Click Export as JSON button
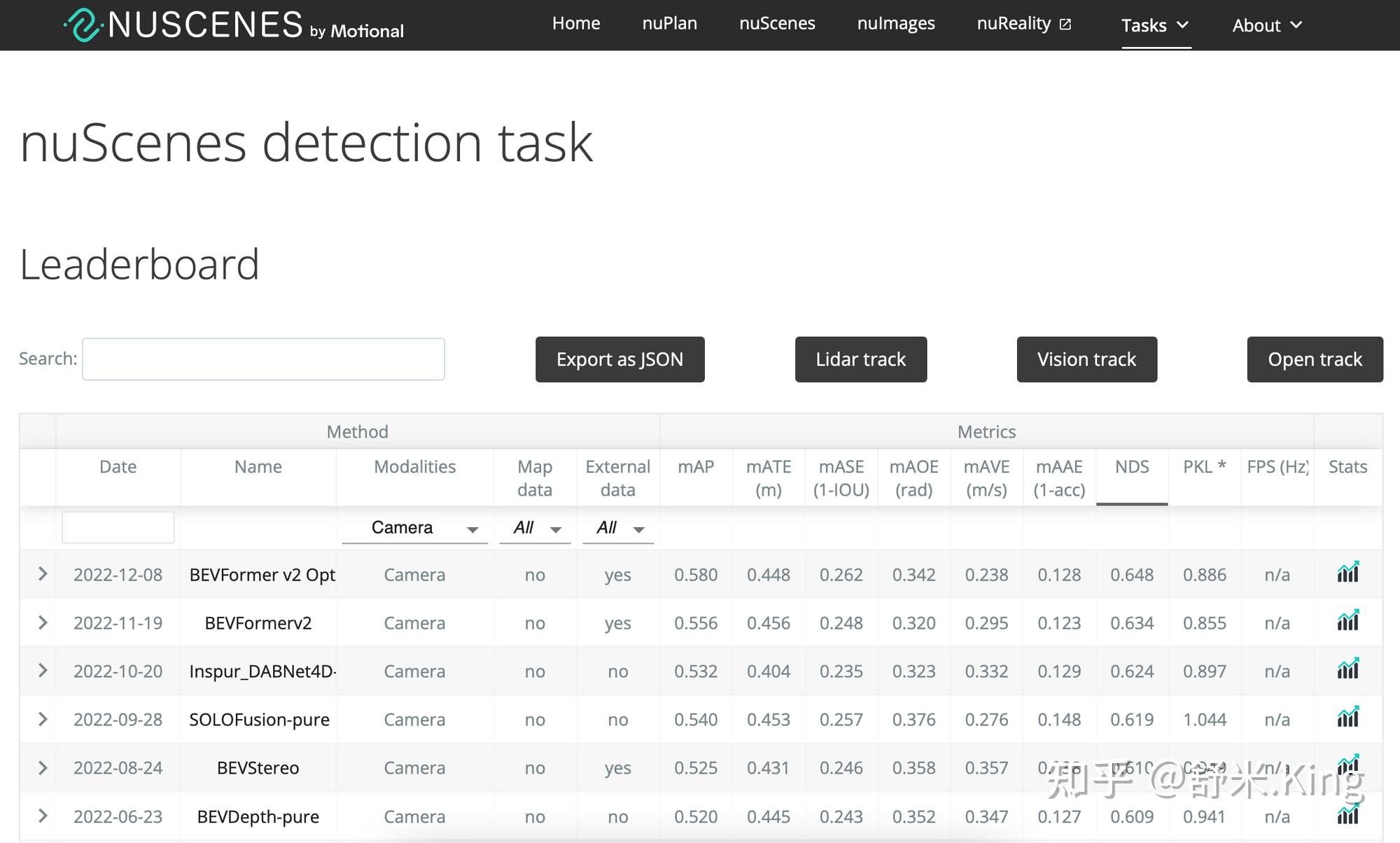1400x843 pixels. pos(619,359)
